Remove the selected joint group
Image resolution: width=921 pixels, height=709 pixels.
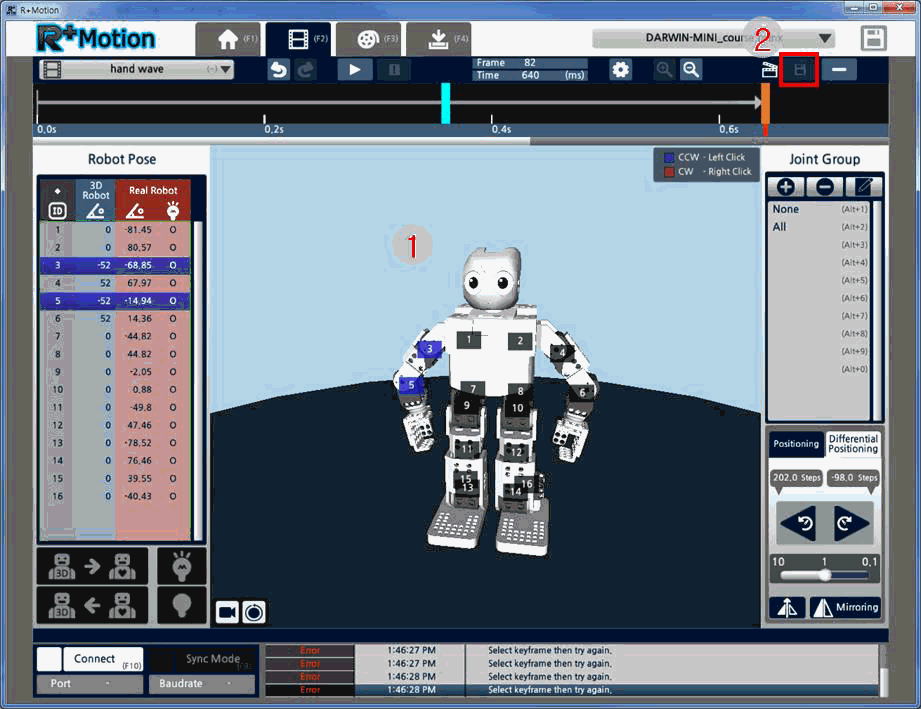(x=825, y=187)
